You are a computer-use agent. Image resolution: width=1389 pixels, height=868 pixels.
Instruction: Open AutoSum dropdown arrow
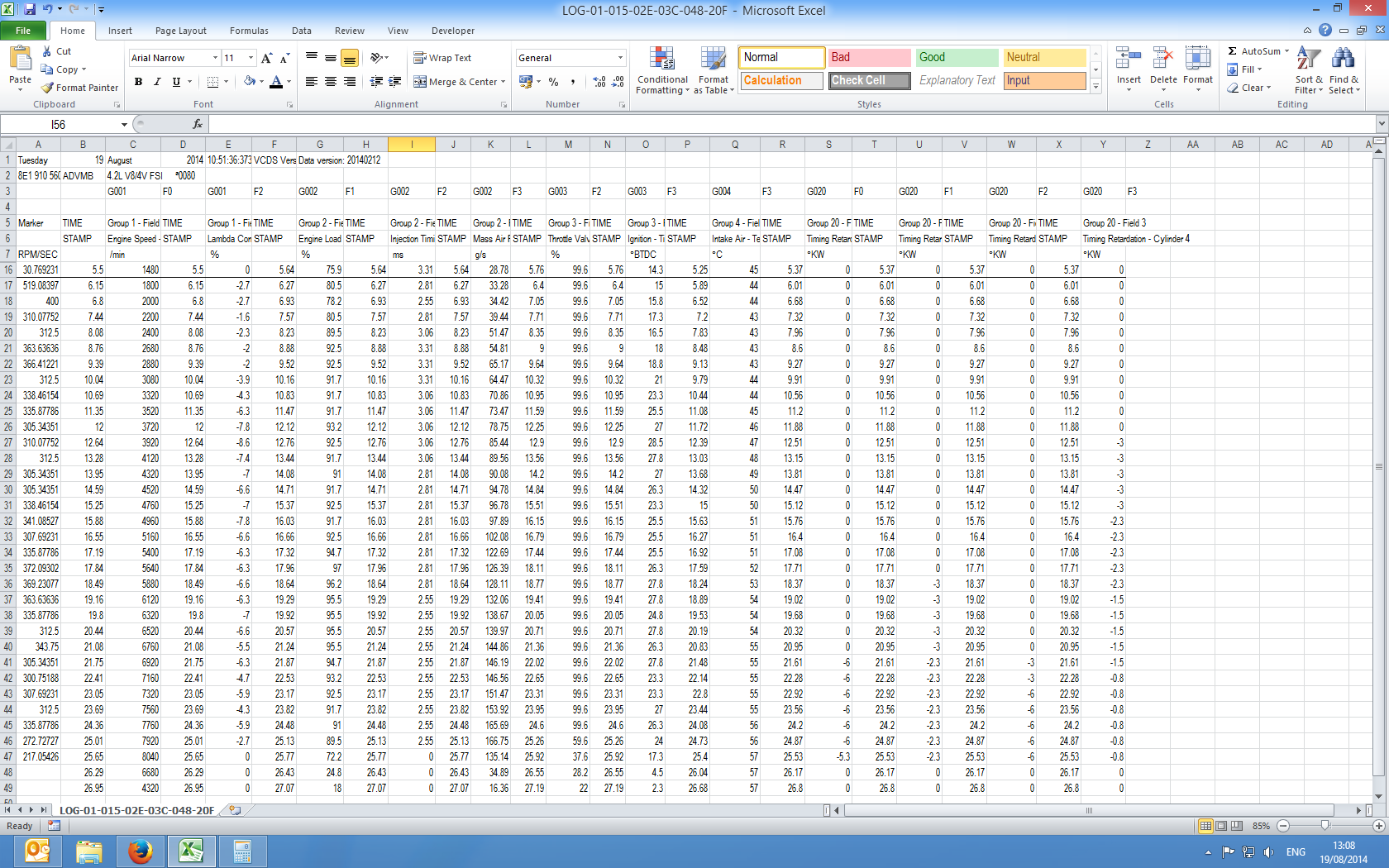click(1286, 51)
